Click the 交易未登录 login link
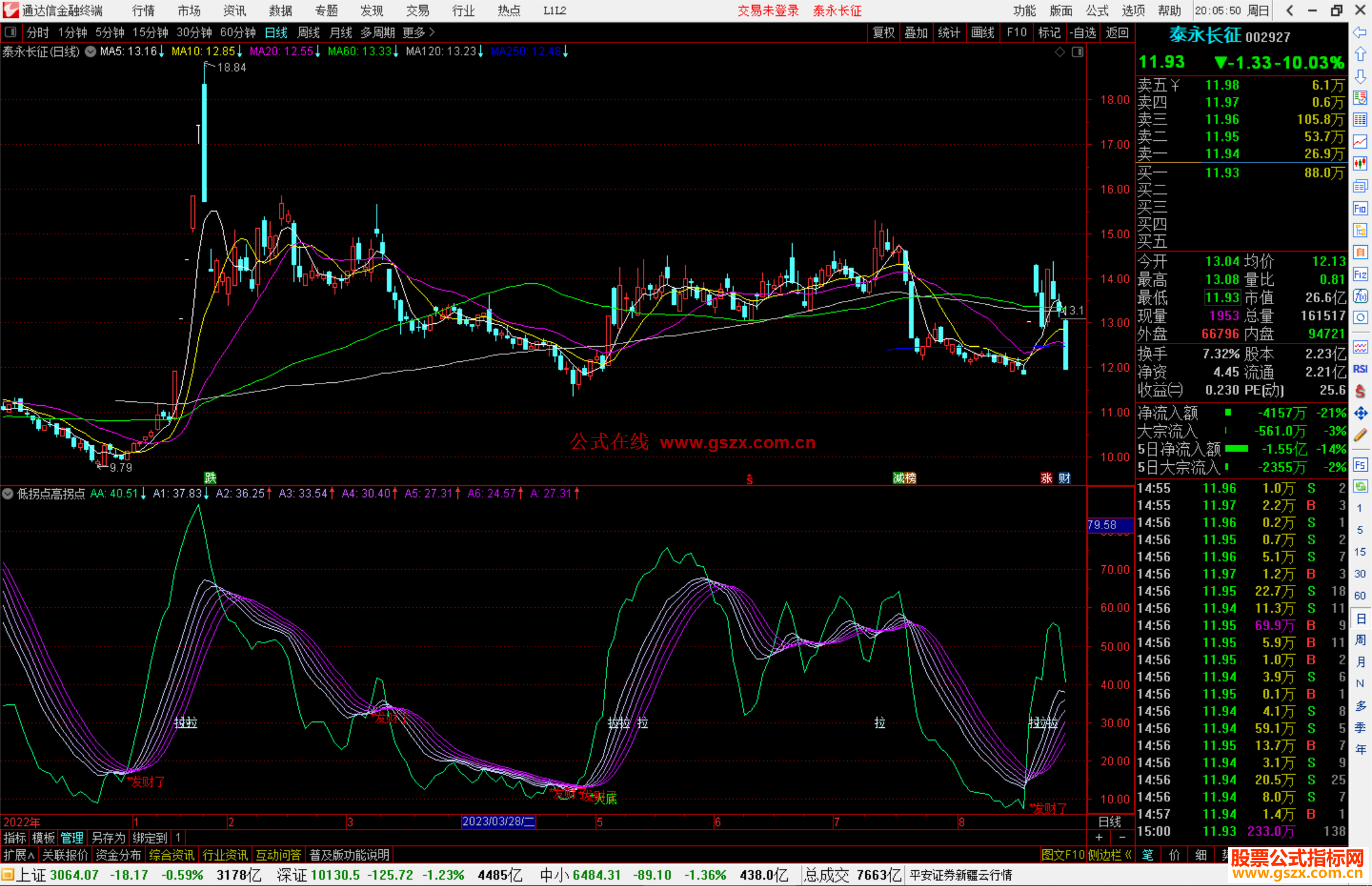 point(768,11)
